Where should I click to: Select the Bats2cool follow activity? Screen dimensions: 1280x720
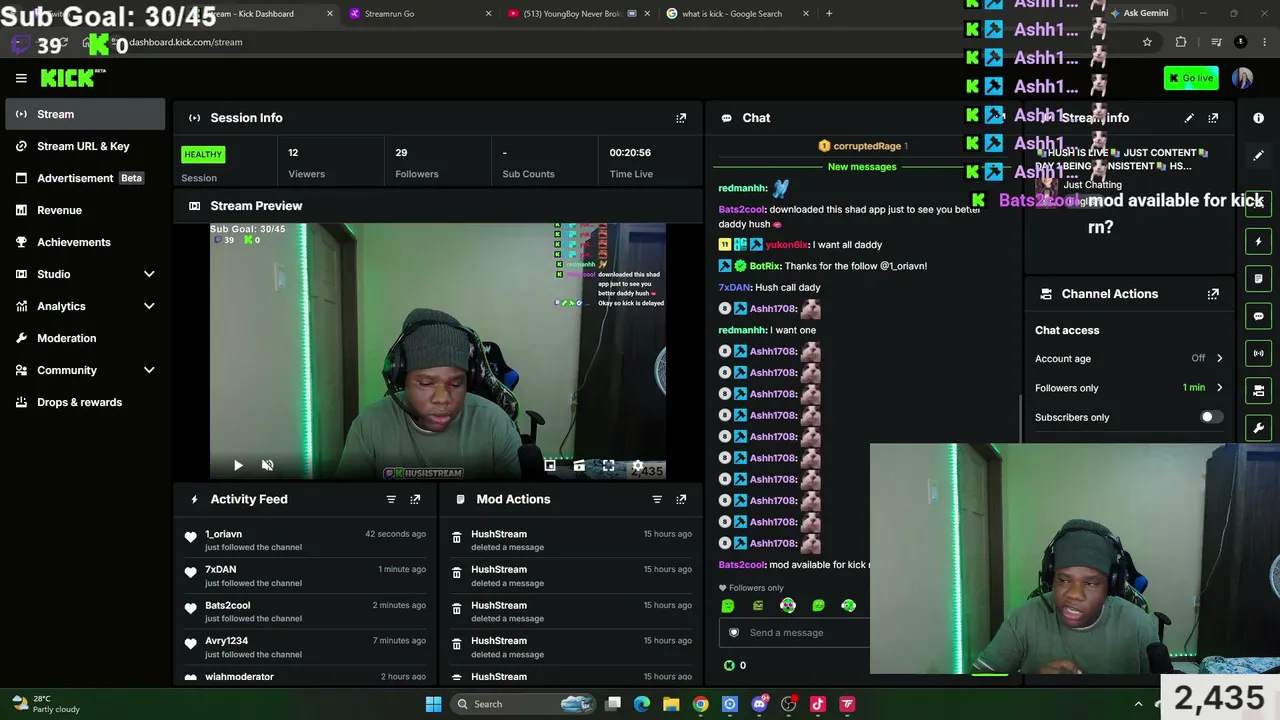tap(305, 611)
